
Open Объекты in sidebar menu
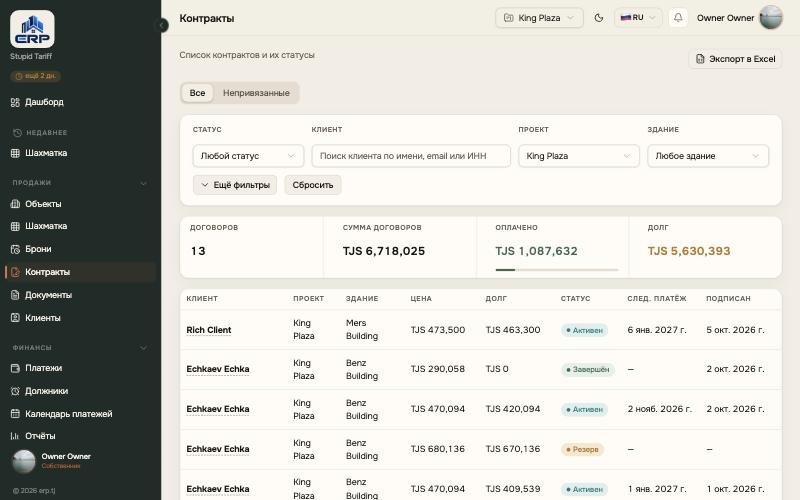[x=43, y=204]
